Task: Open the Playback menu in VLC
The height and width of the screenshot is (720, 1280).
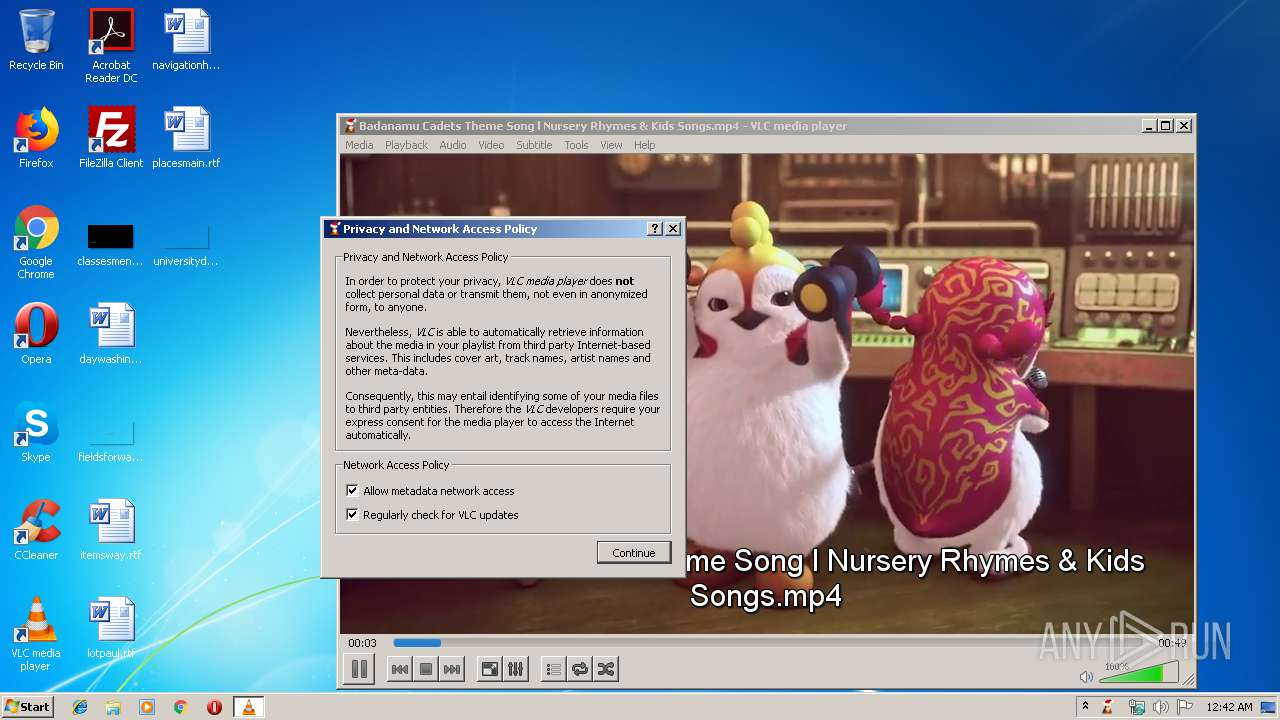Action: pyautogui.click(x=406, y=145)
